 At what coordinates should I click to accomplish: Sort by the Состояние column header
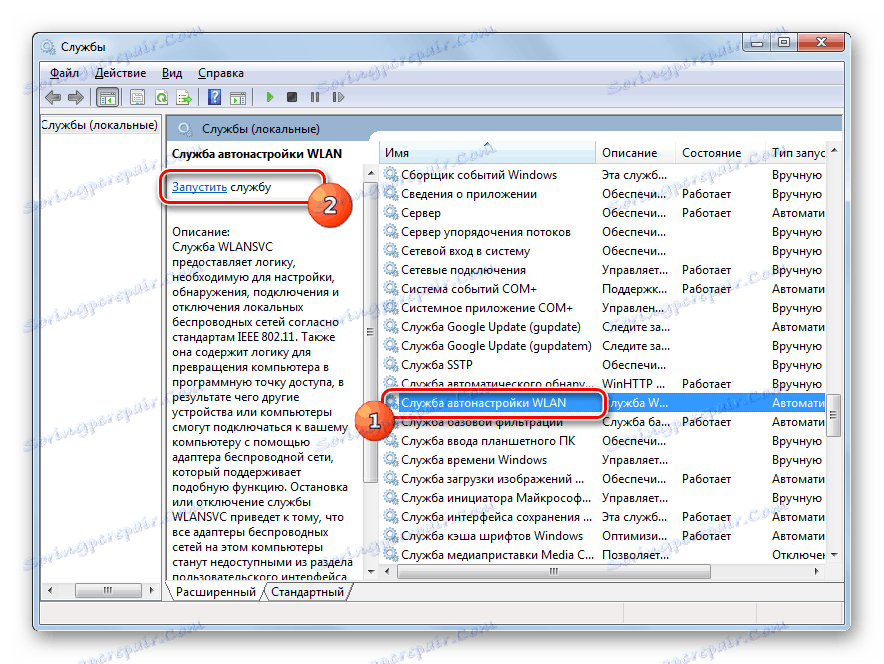(720, 153)
